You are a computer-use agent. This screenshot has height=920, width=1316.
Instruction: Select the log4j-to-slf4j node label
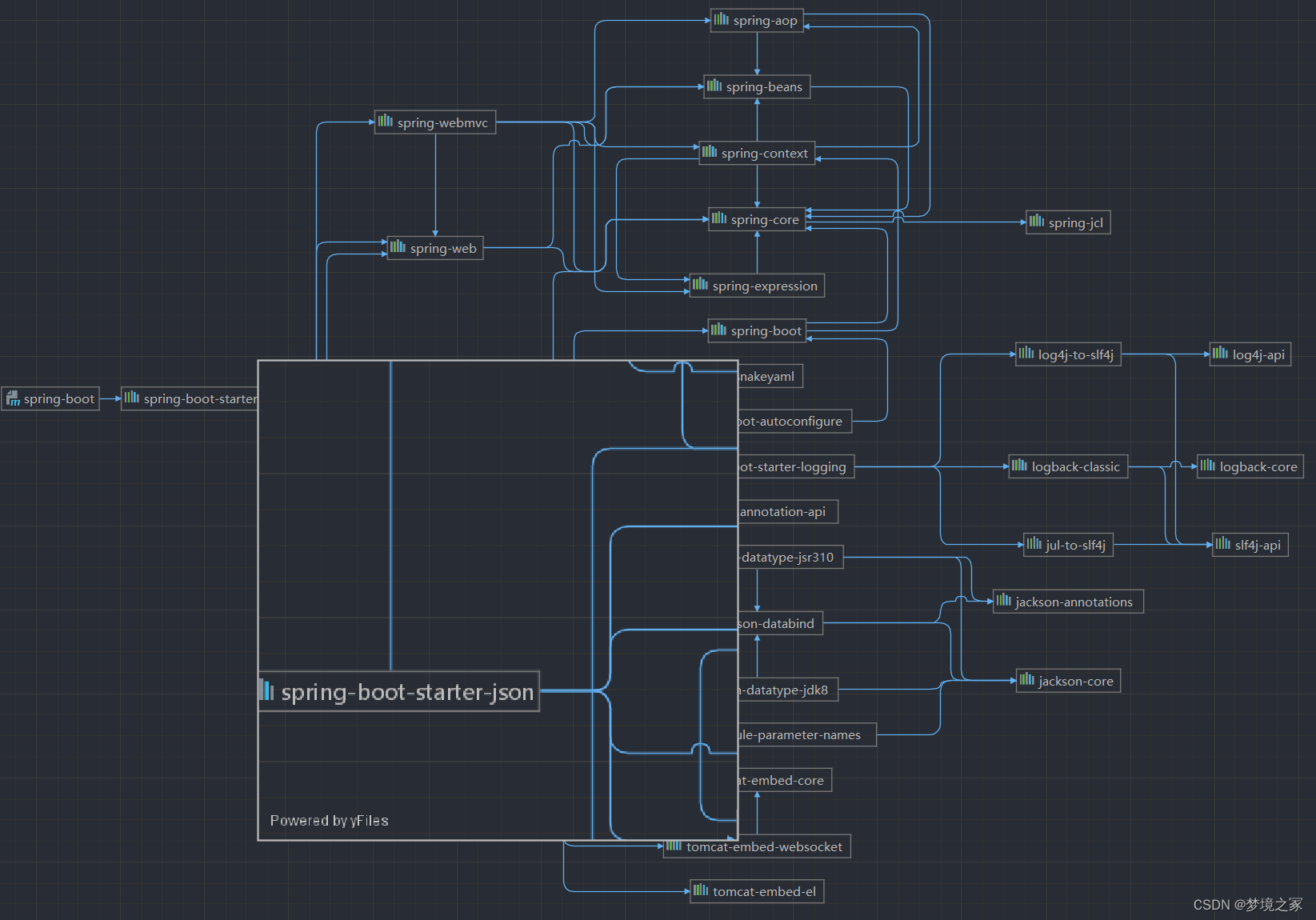click(x=1076, y=355)
